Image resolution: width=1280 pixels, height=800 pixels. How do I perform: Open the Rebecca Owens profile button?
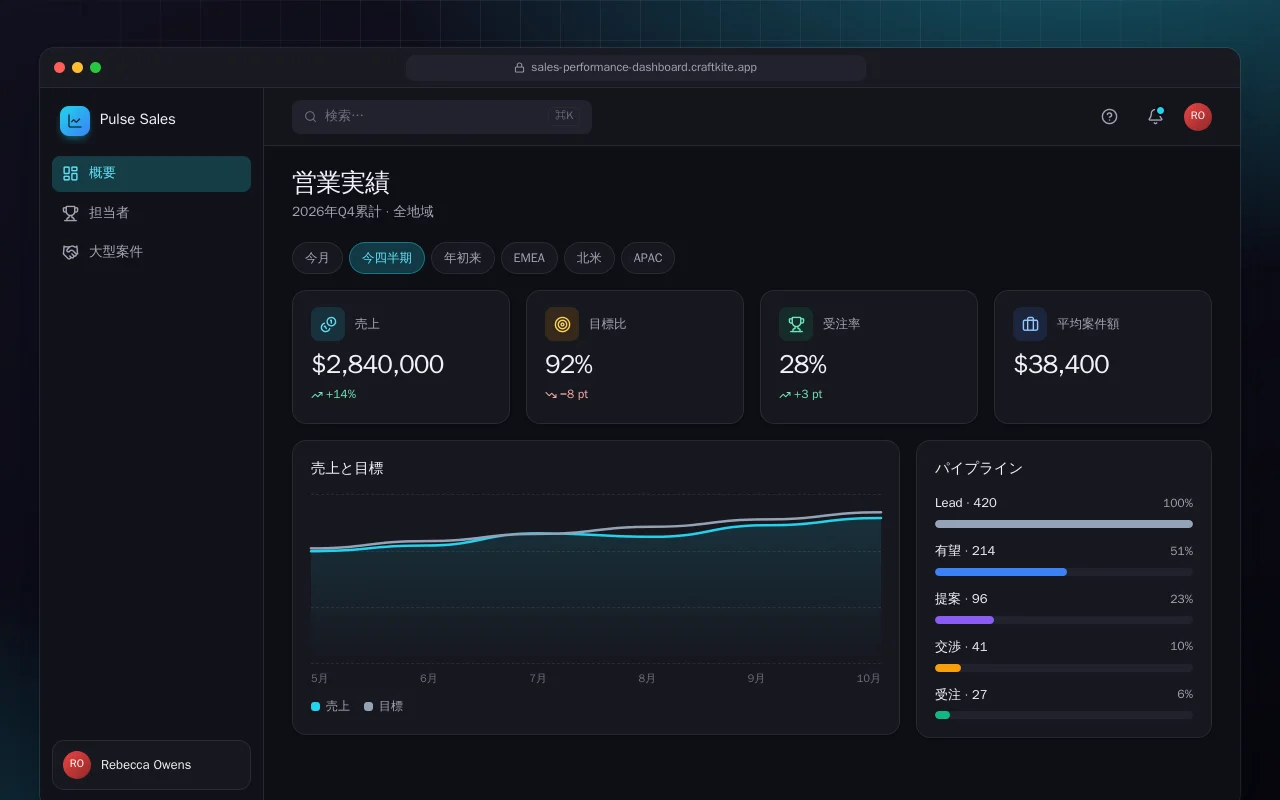pos(151,765)
